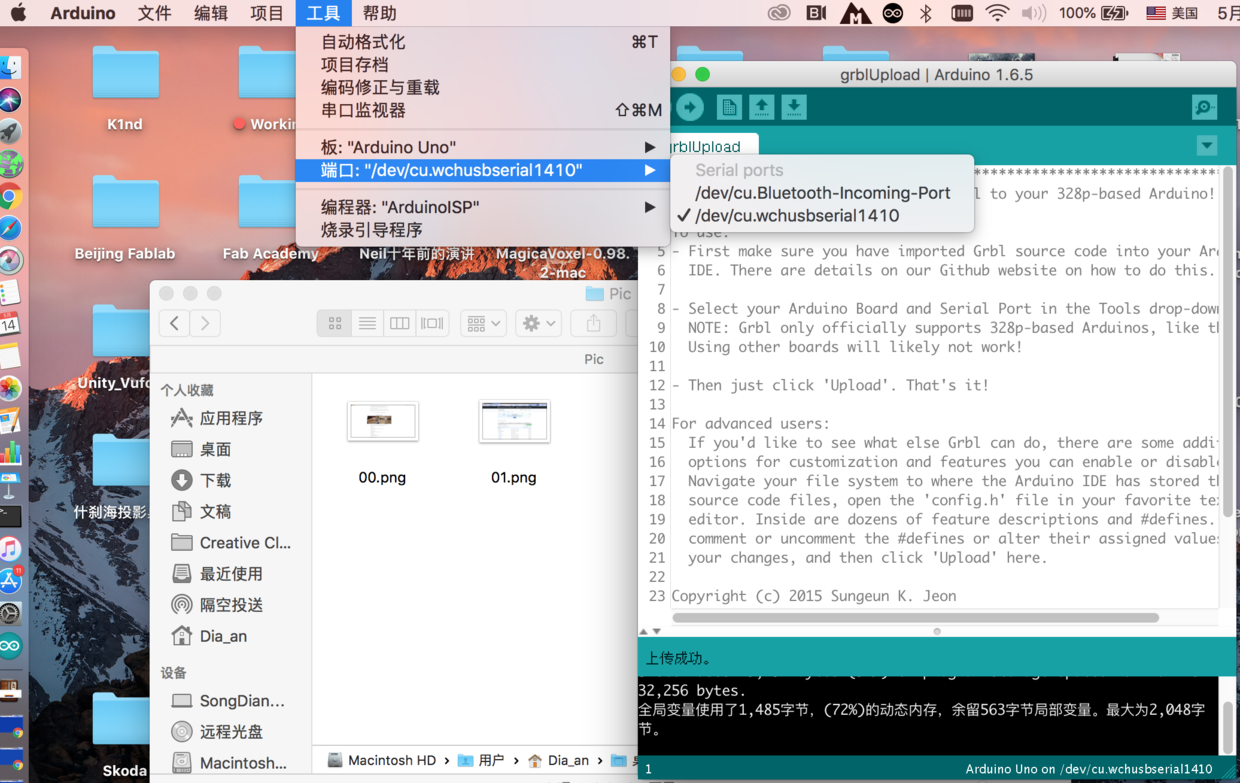This screenshot has width=1240, height=783.
Task: Choose 烧录引导程序 menu item
Action: pos(482,229)
